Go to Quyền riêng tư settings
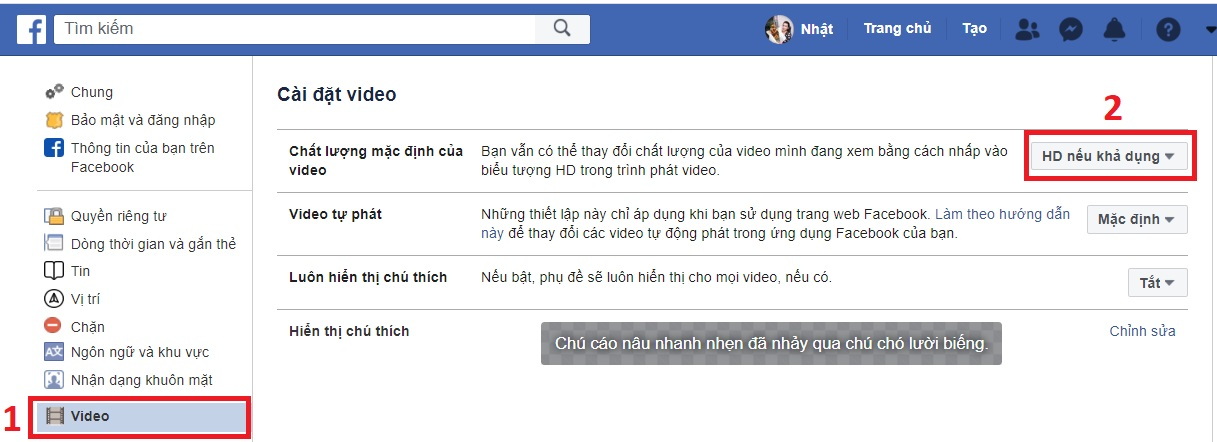 point(118,216)
